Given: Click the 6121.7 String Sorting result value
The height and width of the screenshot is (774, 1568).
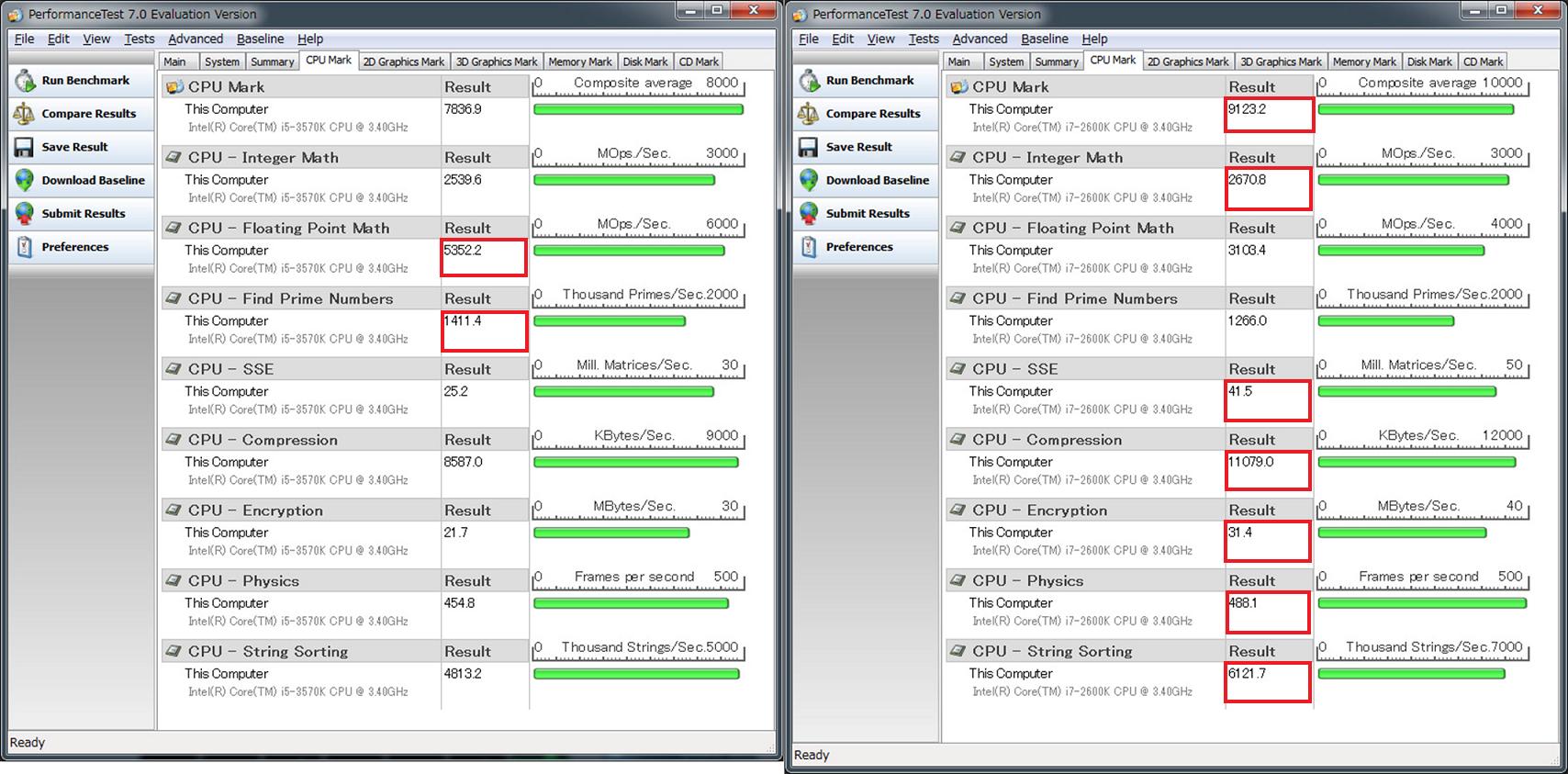Looking at the screenshot, I should click(1247, 674).
